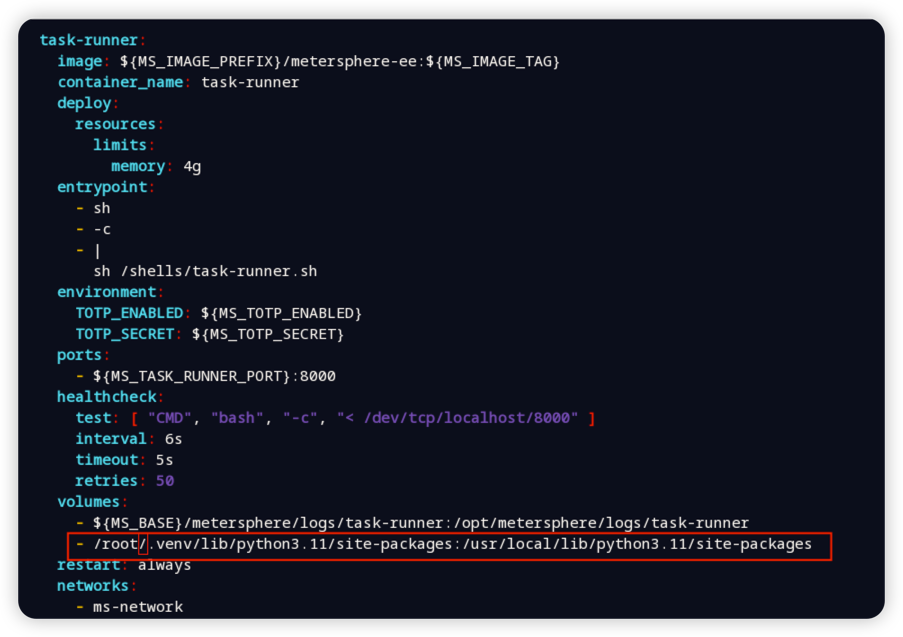Click the 'interval' key
Image resolution: width=903 pixels, height=637 pixels.
click(111, 439)
